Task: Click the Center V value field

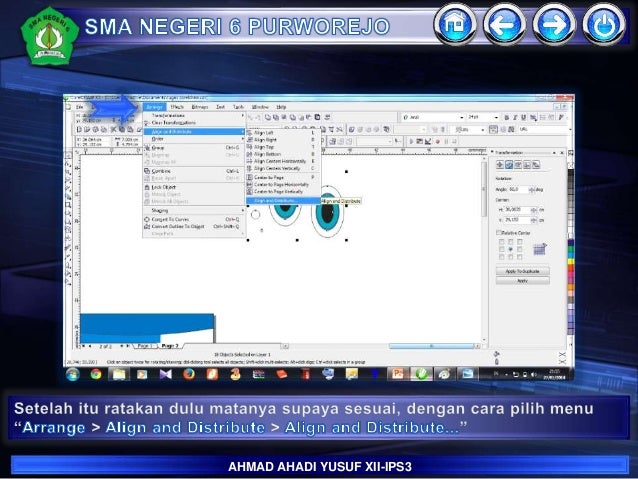Action: (x=518, y=220)
